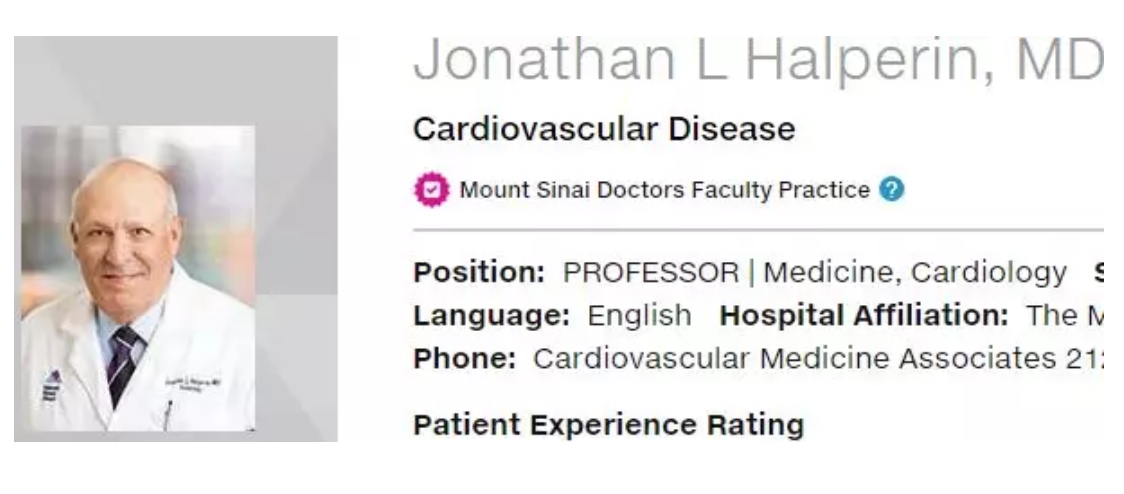Click the Jonathan L Halperin, MD heading
The image size is (1124, 494).
pos(758,60)
